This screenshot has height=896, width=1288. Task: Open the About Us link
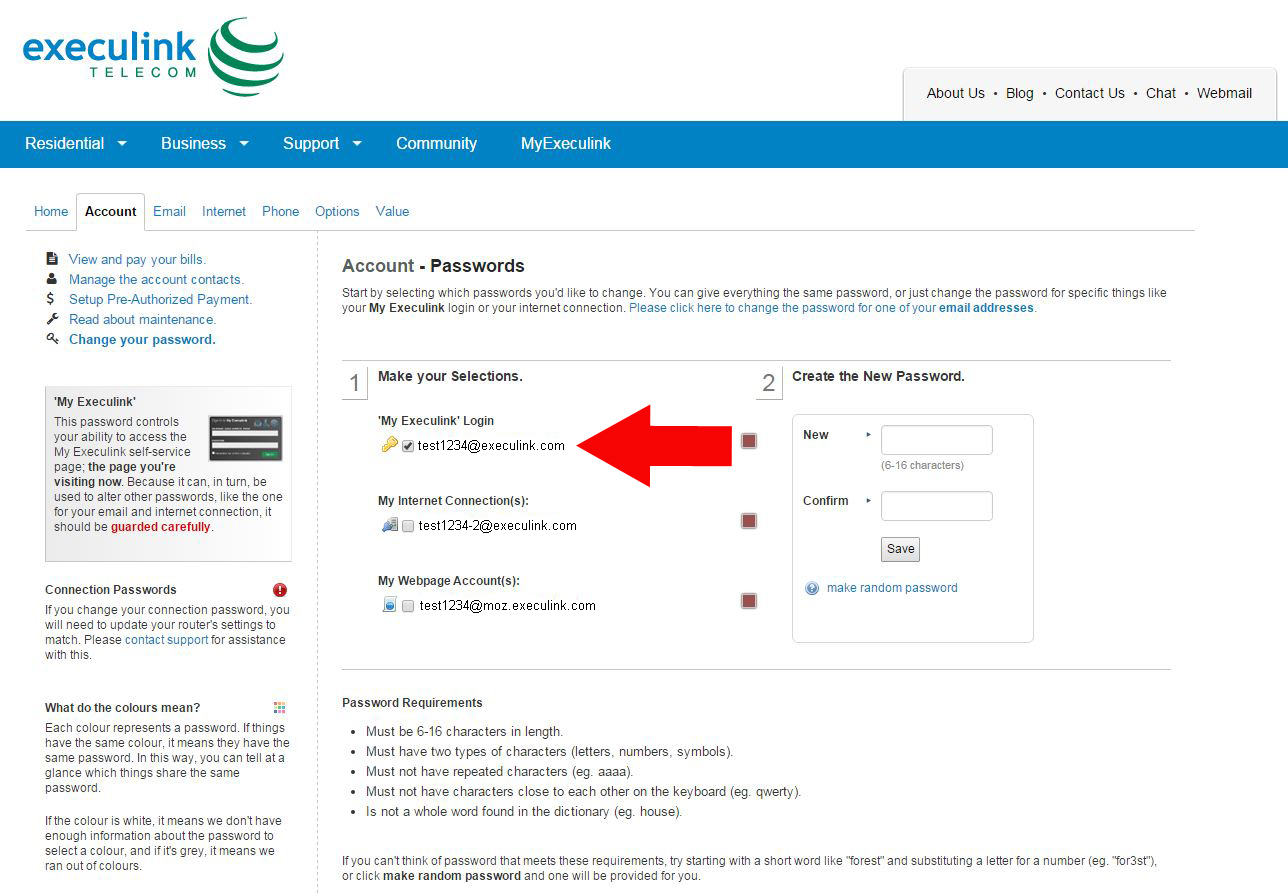956,93
